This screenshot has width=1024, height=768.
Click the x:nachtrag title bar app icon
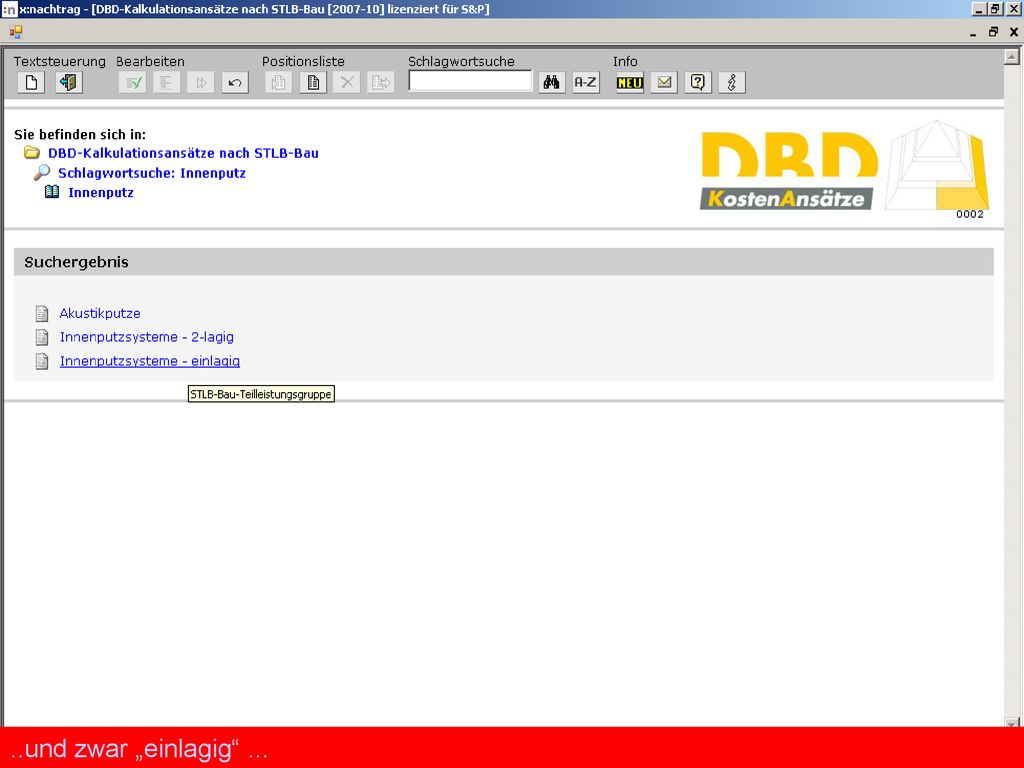coord(9,9)
